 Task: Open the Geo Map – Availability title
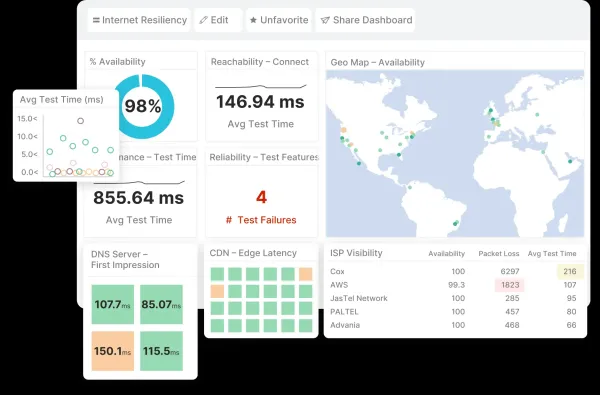point(378,62)
